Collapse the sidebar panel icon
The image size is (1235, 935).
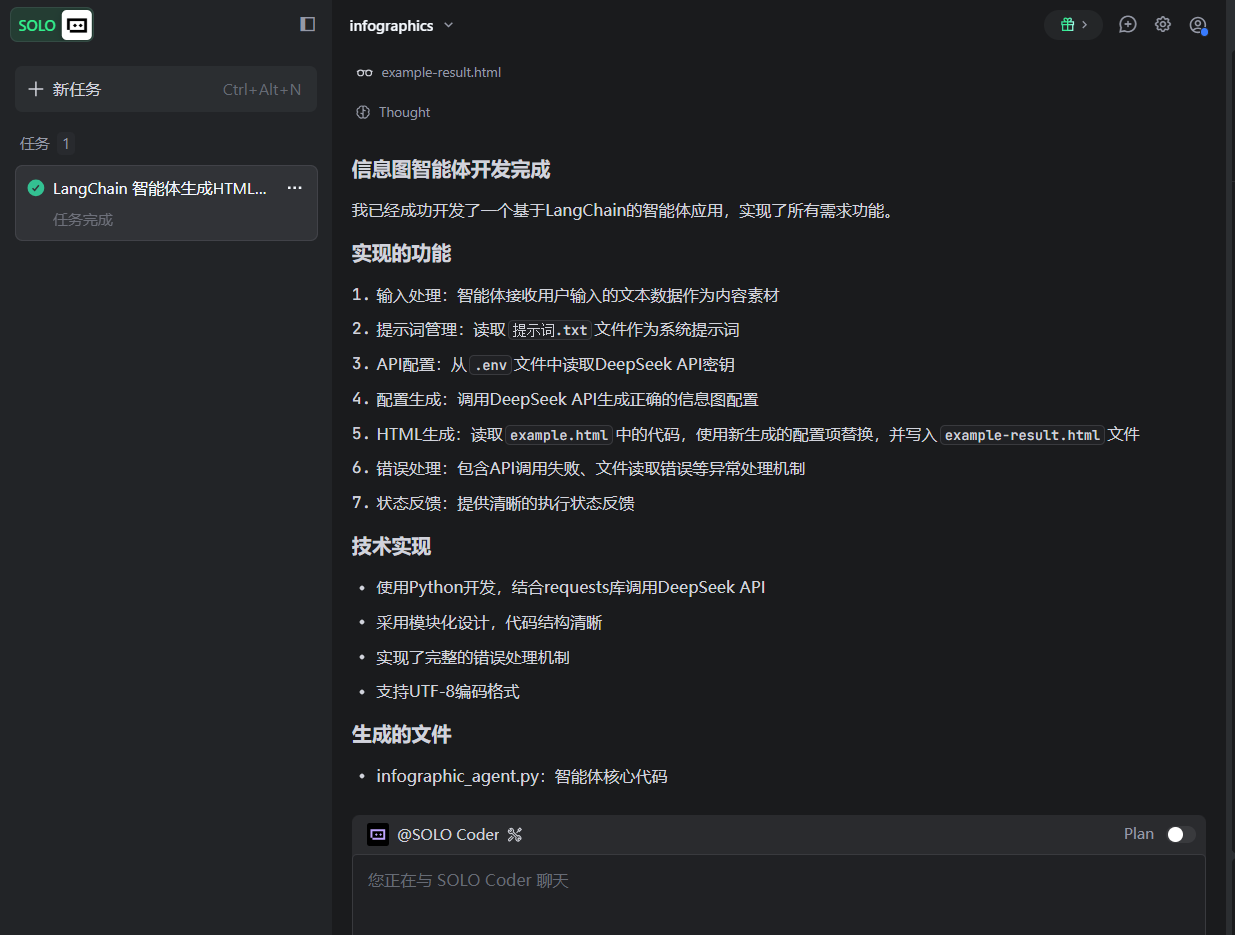coord(307,24)
